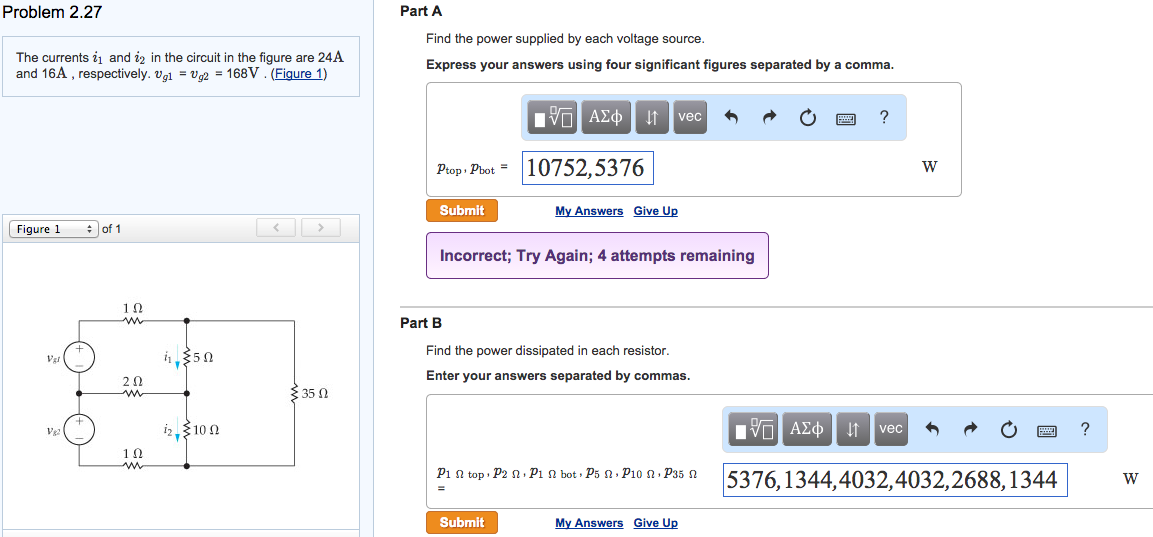Click the (Figure 1) link in problem text
This screenshot has width=1153, height=537.
pos(299,74)
